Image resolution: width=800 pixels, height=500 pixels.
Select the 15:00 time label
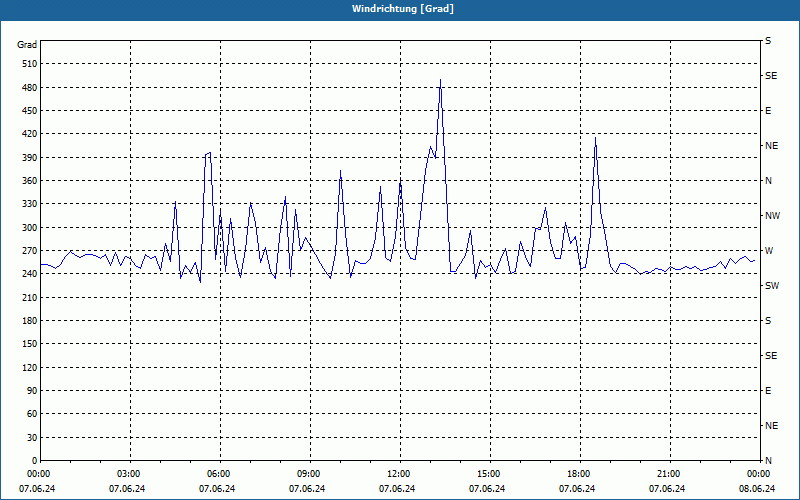(488, 474)
